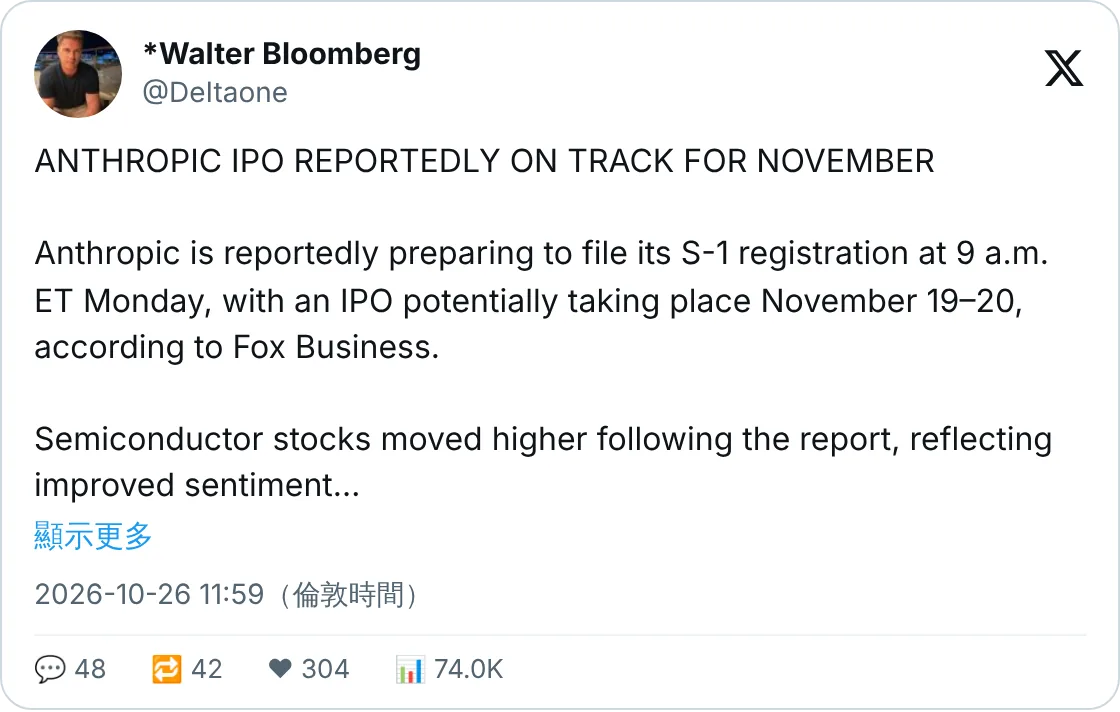Click the X logo icon

tap(1064, 68)
